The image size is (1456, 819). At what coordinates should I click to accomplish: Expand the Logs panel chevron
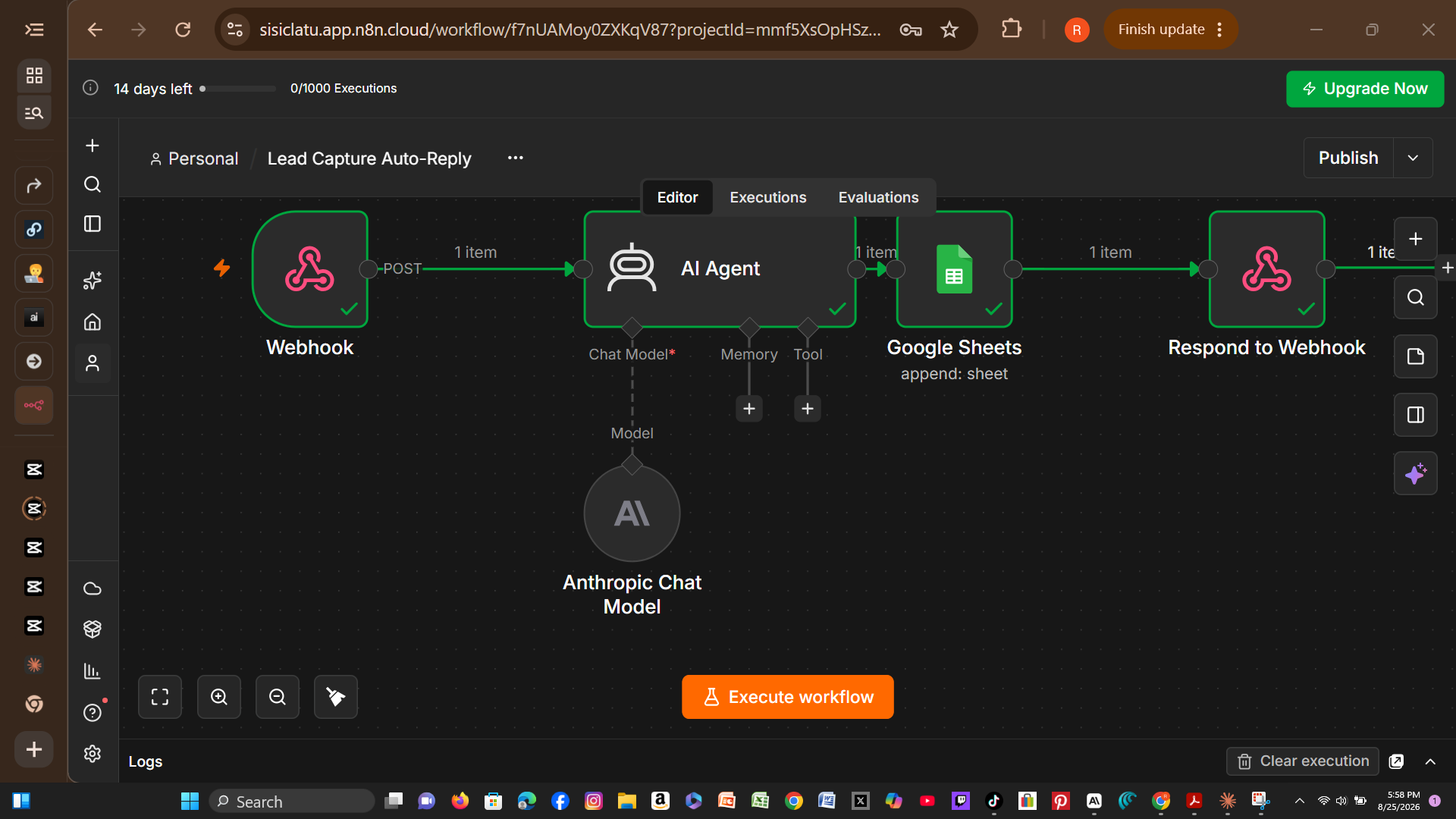pyautogui.click(x=1430, y=761)
